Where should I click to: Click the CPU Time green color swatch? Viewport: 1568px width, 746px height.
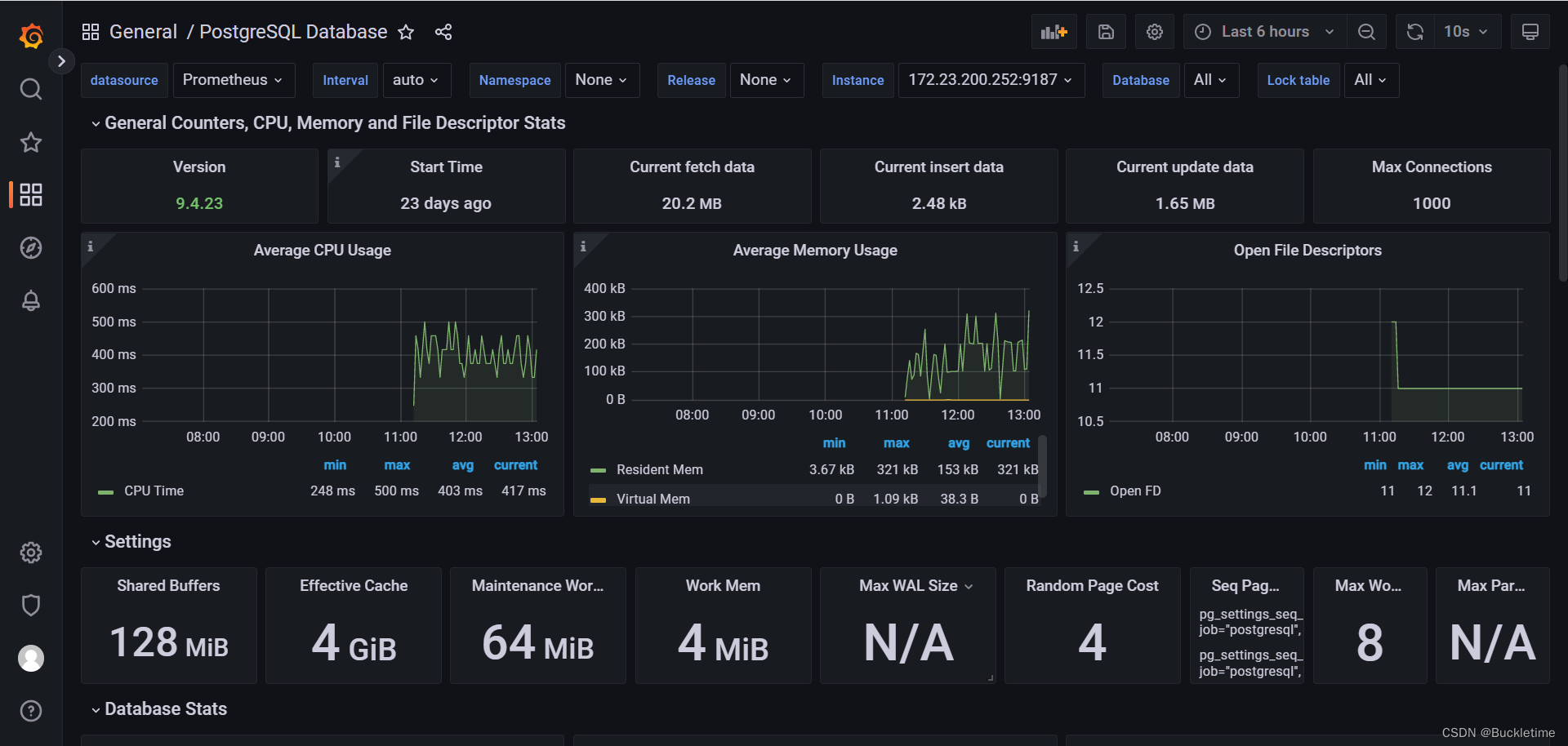[105, 492]
